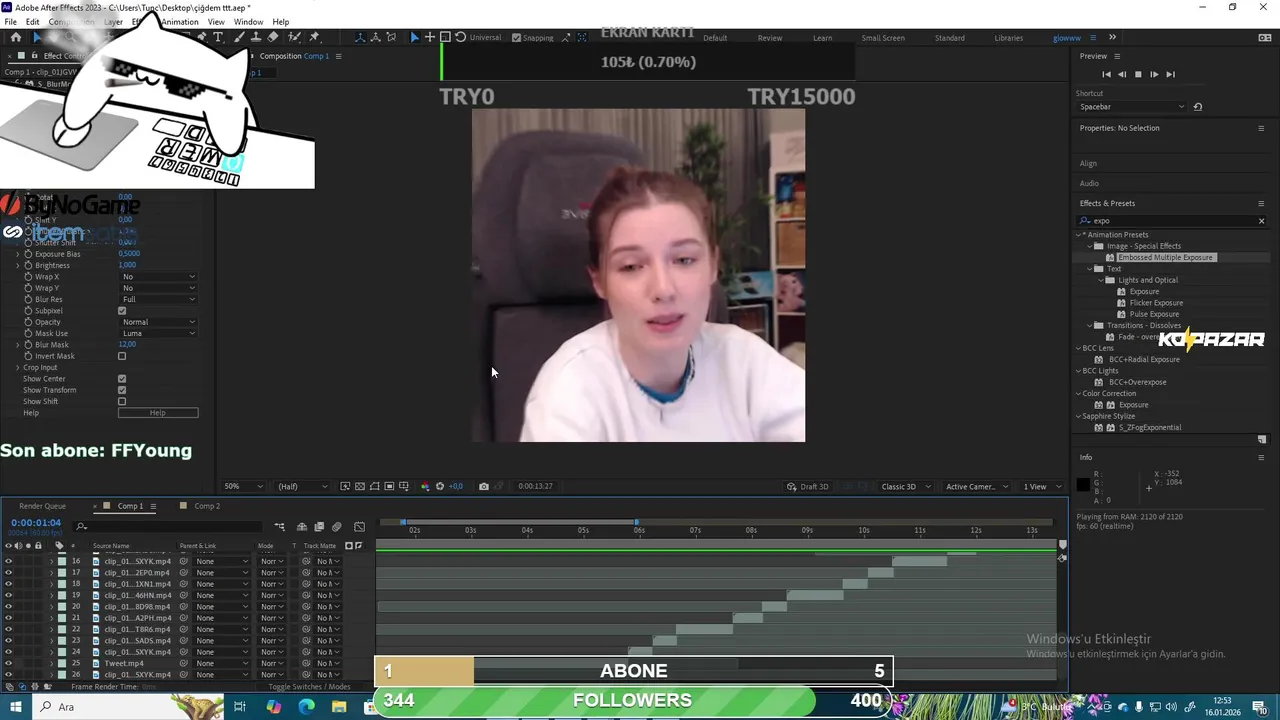Image resolution: width=1280 pixels, height=720 pixels.
Task: Step forward one frame in Preview
Action: (x=1154, y=74)
